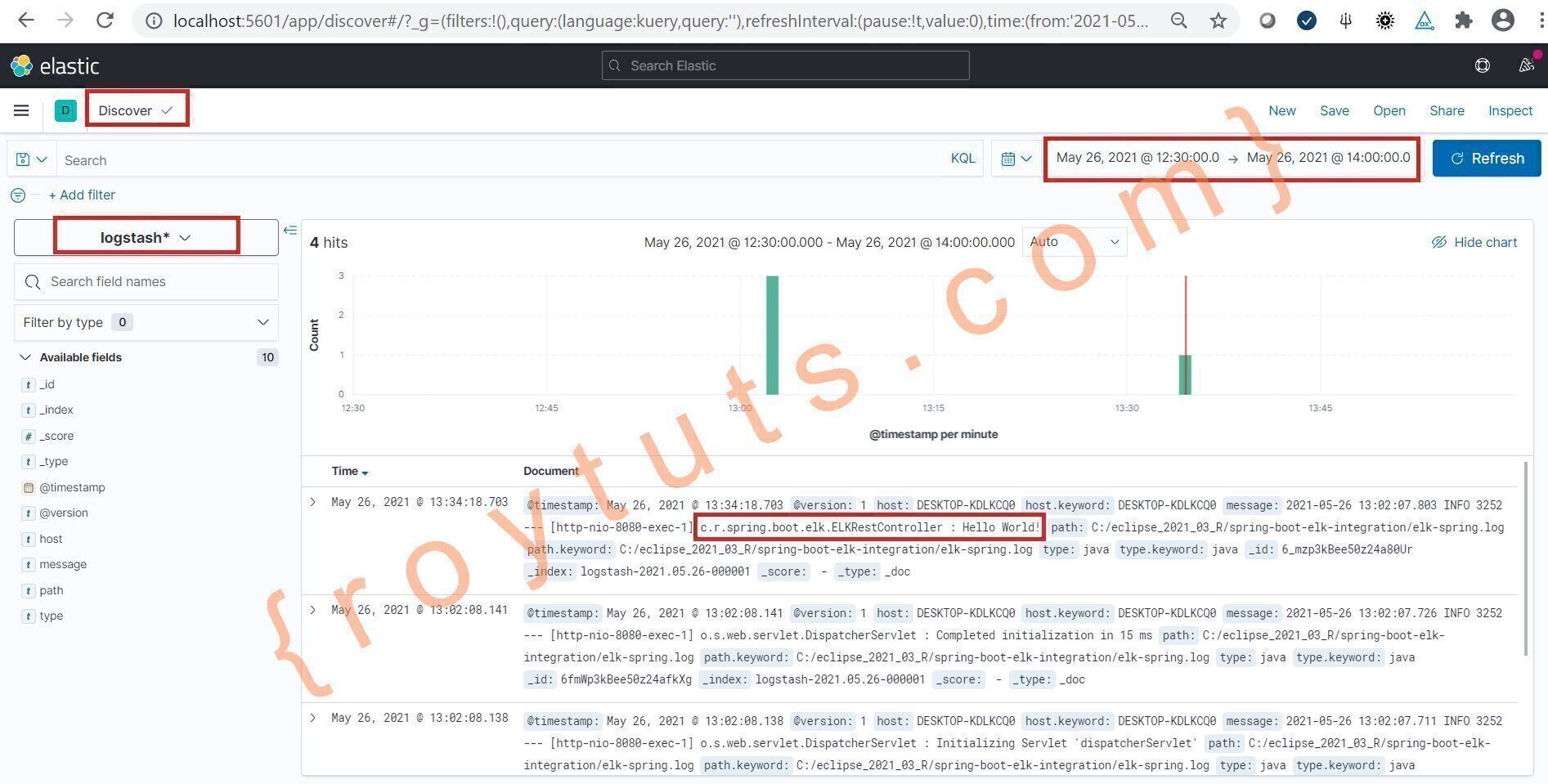Toggle the hamburger navigation menu
Screen dimensions: 1548x784
click(x=21, y=110)
